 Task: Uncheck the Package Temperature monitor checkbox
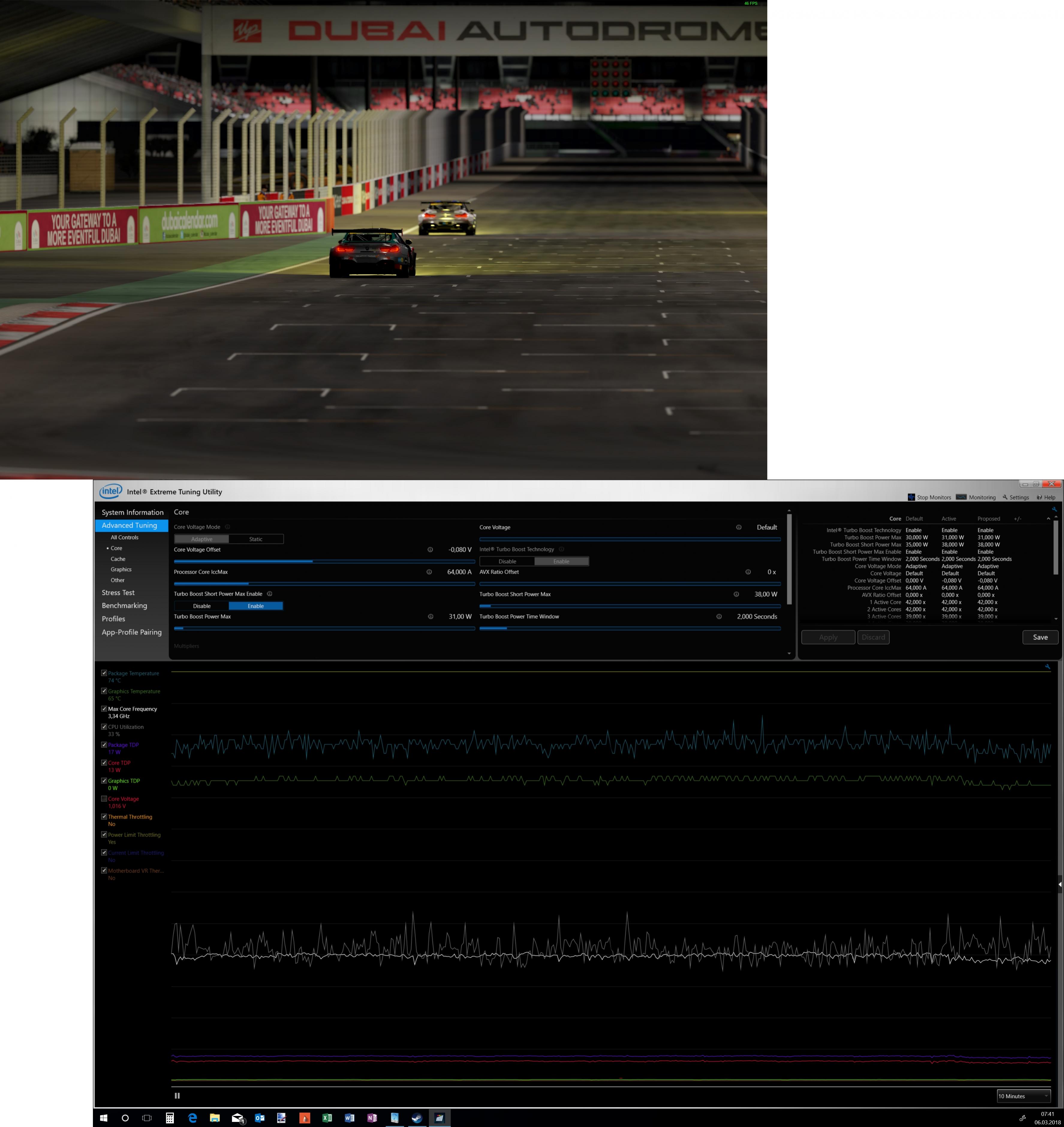[x=104, y=673]
